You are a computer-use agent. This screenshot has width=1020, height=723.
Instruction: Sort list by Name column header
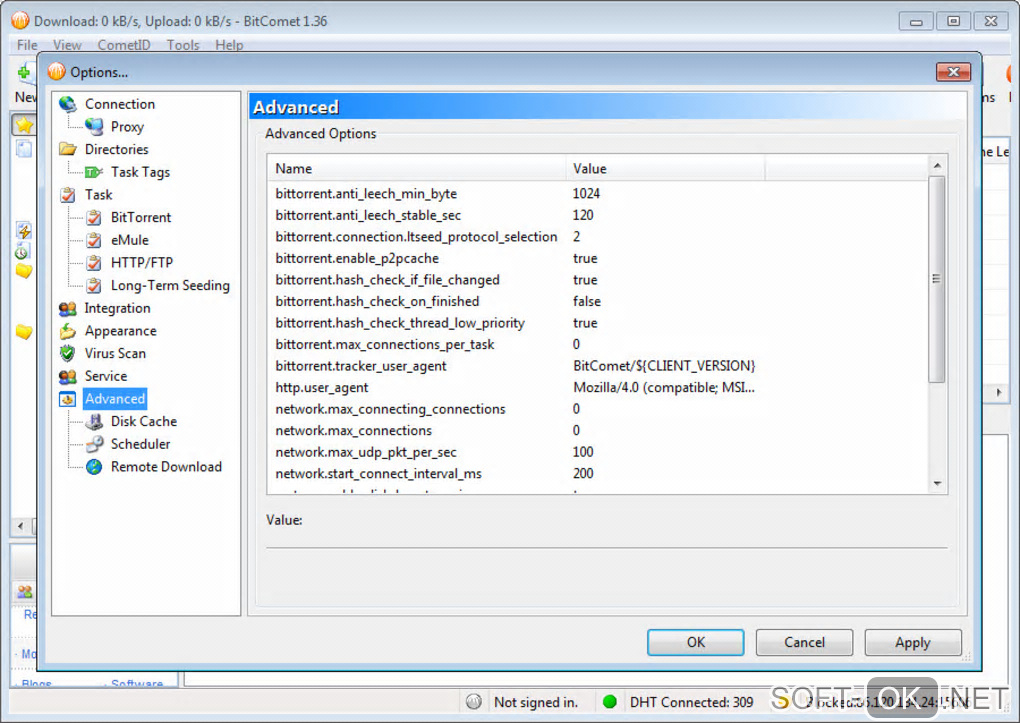pyautogui.click(x=416, y=169)
